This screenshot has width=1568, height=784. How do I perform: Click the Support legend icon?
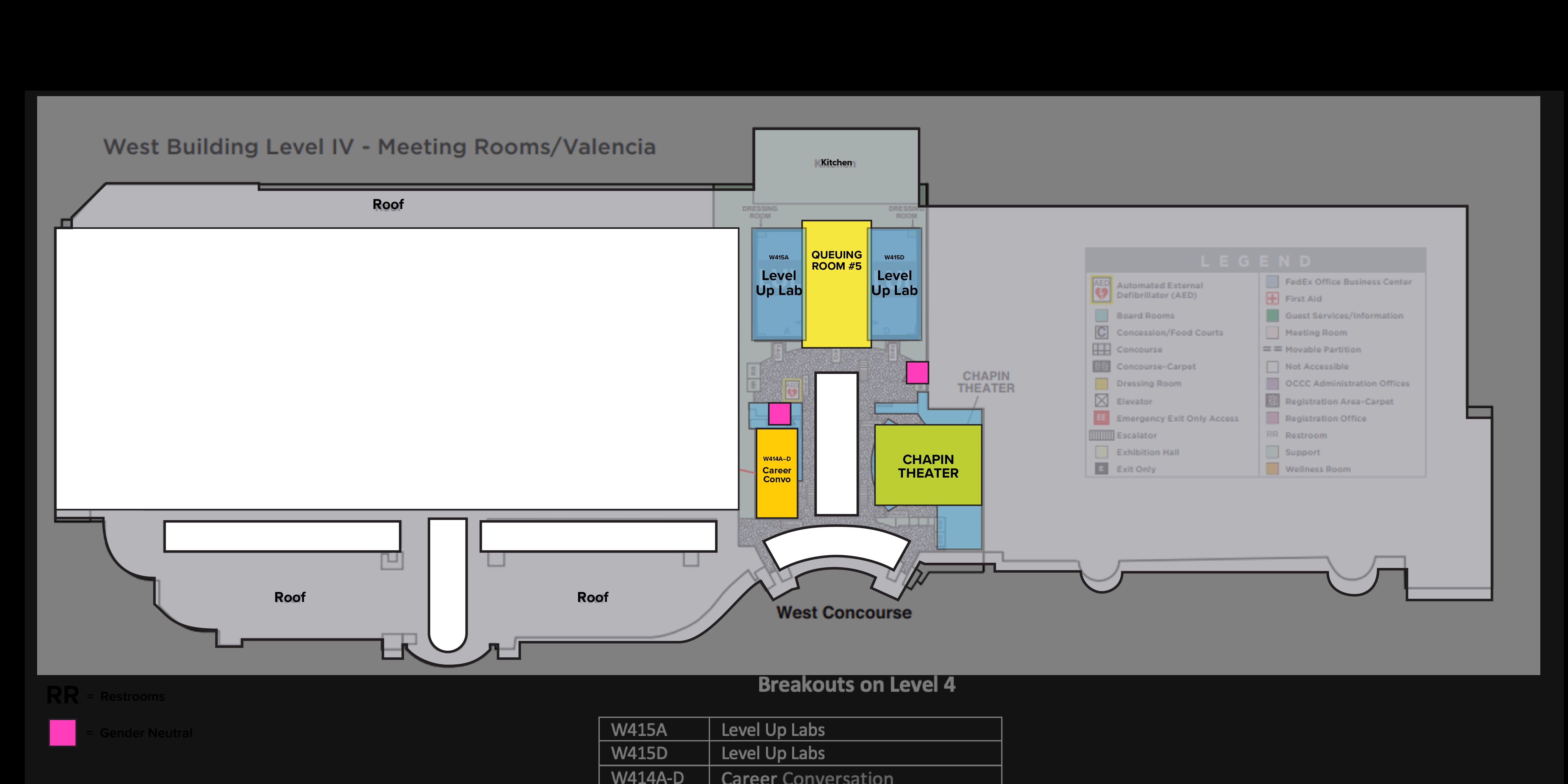tap(1272, 452)
